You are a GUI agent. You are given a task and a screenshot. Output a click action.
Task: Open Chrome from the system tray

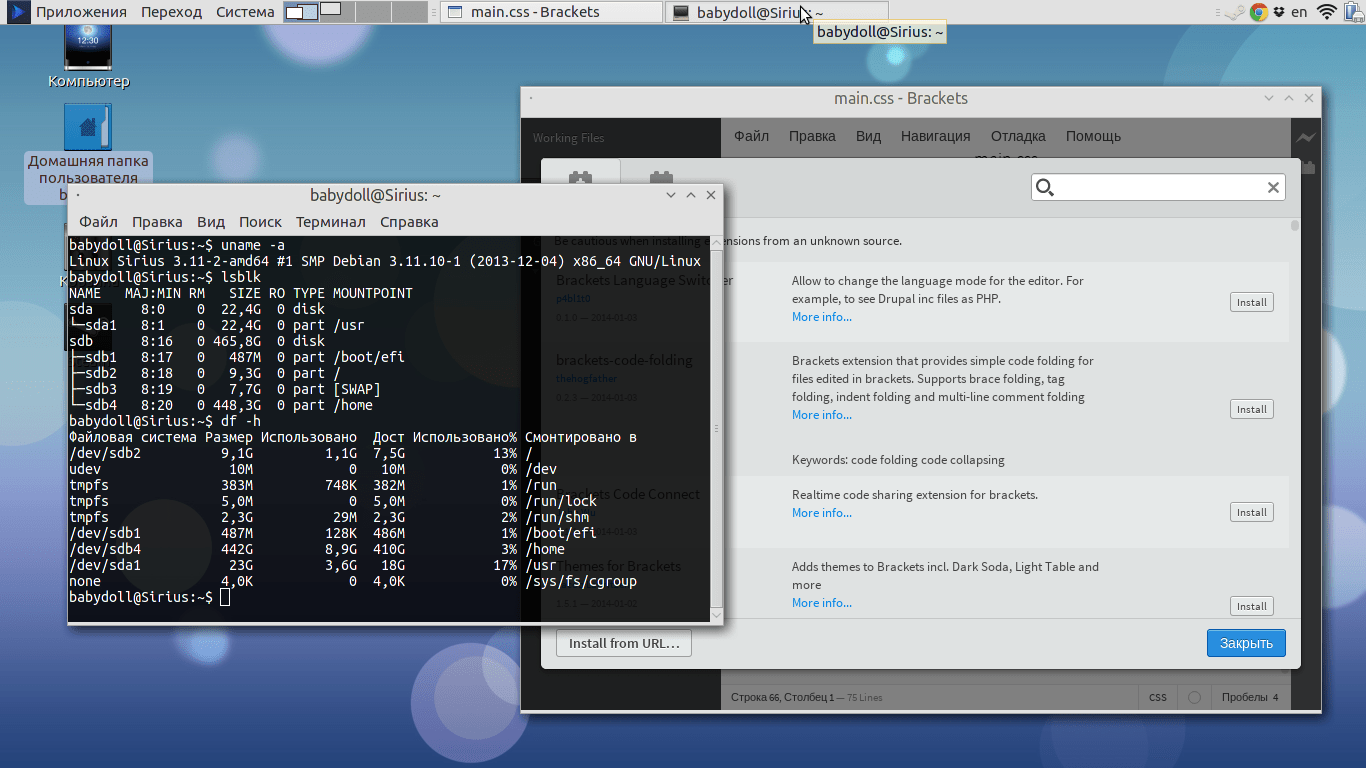pyautogui.click(x=1259, y=12)
